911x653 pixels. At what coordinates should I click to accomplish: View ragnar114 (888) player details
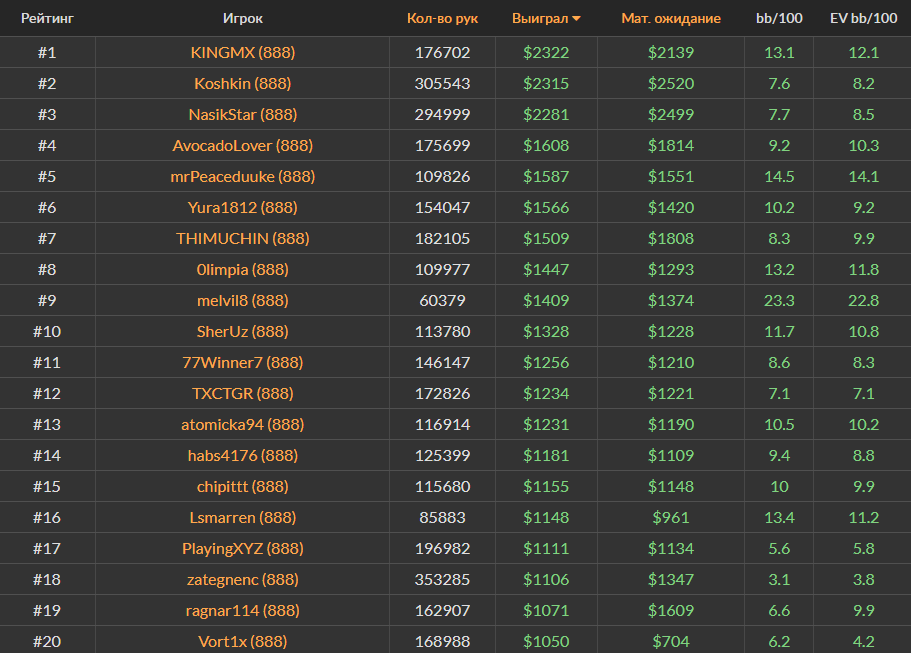pyautogui.click(x=243, y=610)
